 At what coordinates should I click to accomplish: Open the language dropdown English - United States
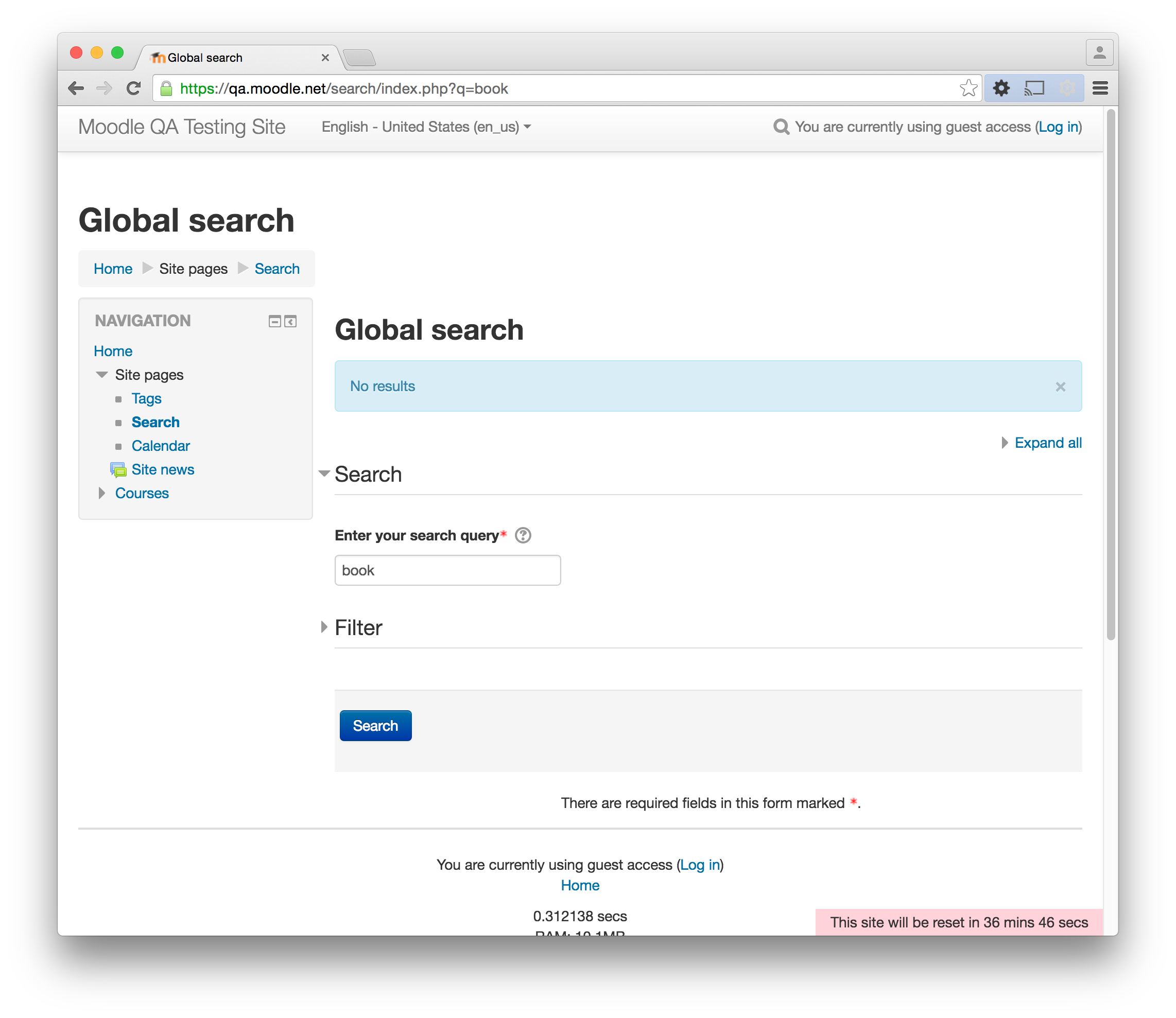point(426,127)
